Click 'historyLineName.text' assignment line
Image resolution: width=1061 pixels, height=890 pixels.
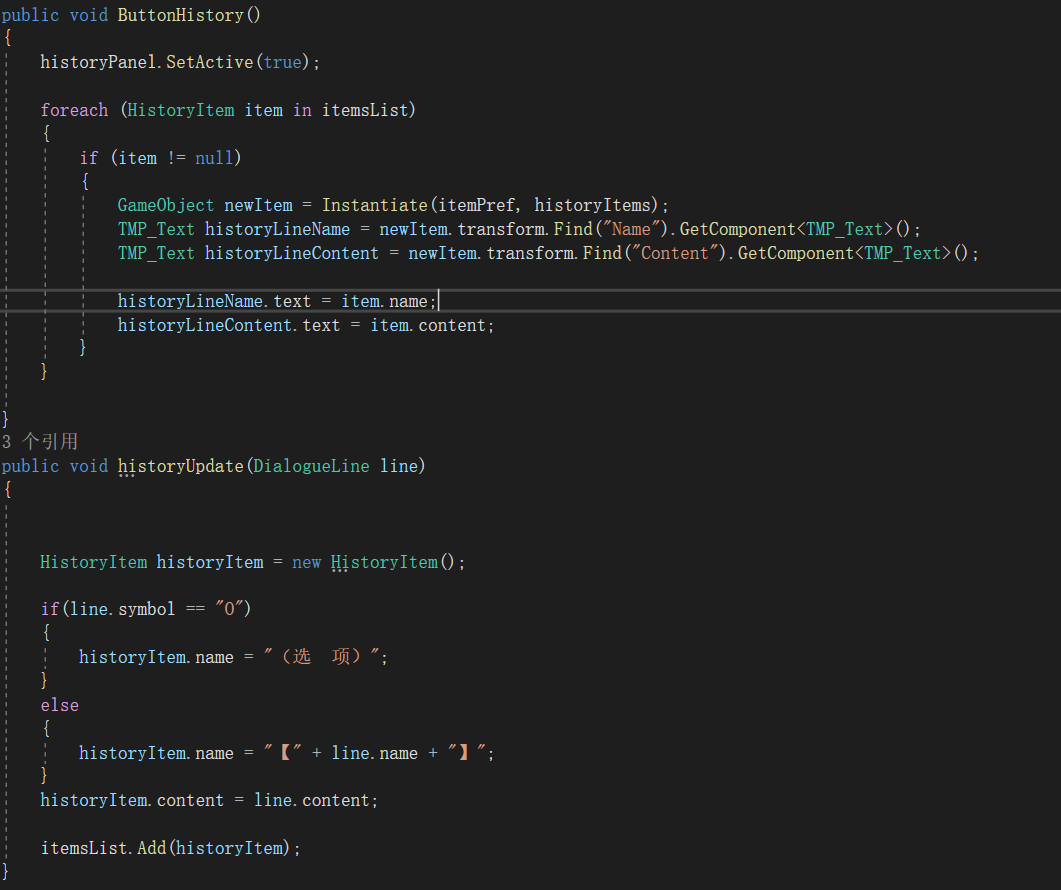tap(277, 301)
